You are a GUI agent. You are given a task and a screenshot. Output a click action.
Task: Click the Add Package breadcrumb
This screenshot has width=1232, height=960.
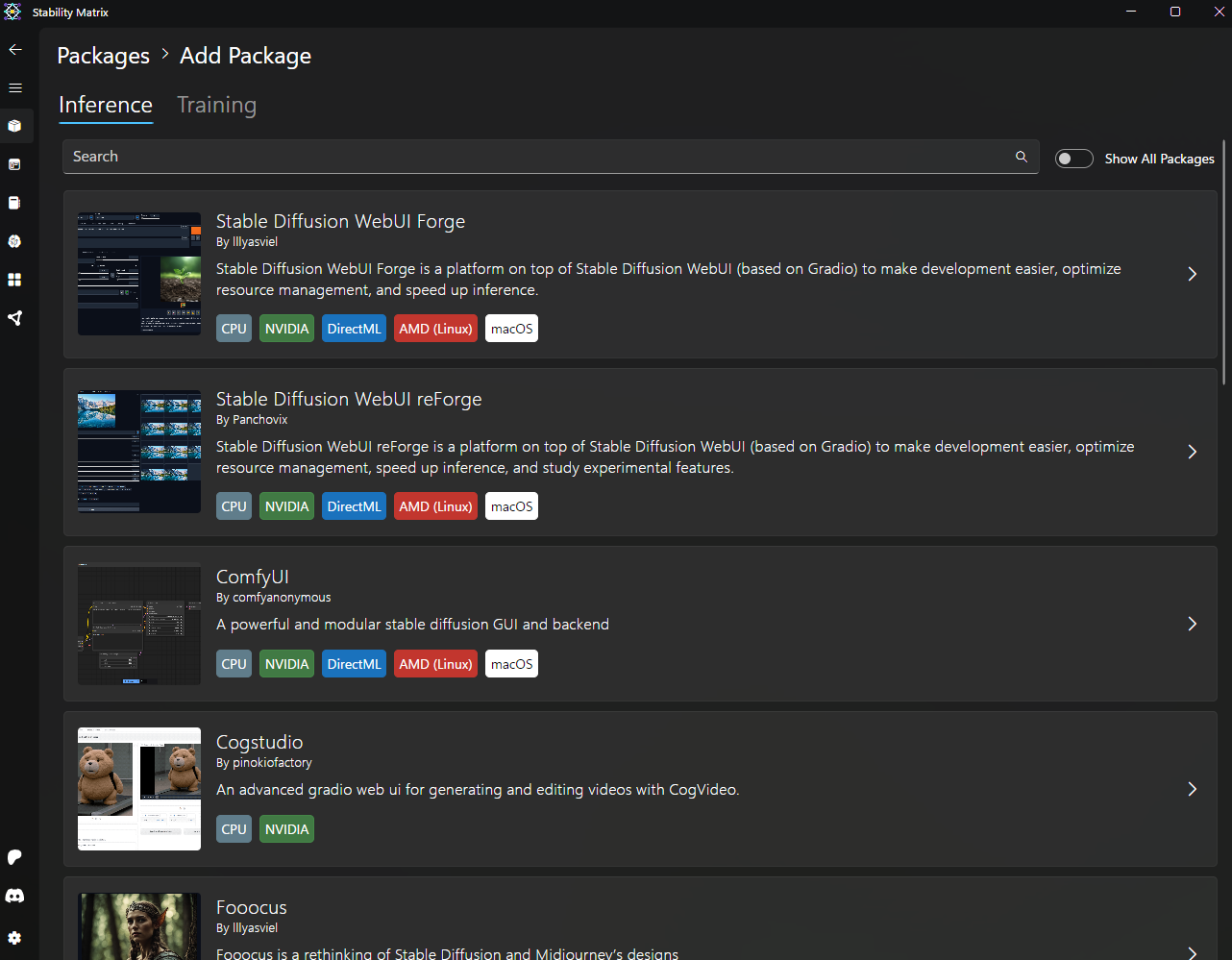tap(245, 56)
